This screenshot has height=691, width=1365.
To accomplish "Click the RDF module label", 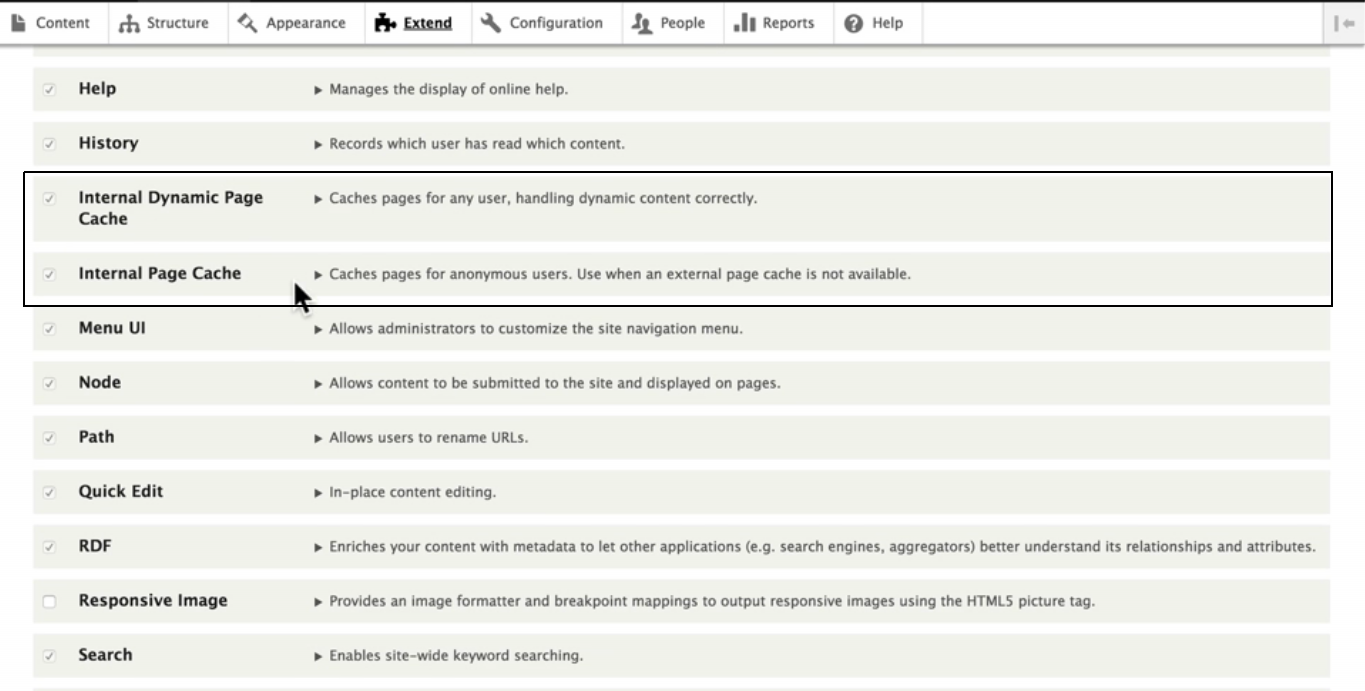I will click(x=95, y=547).
